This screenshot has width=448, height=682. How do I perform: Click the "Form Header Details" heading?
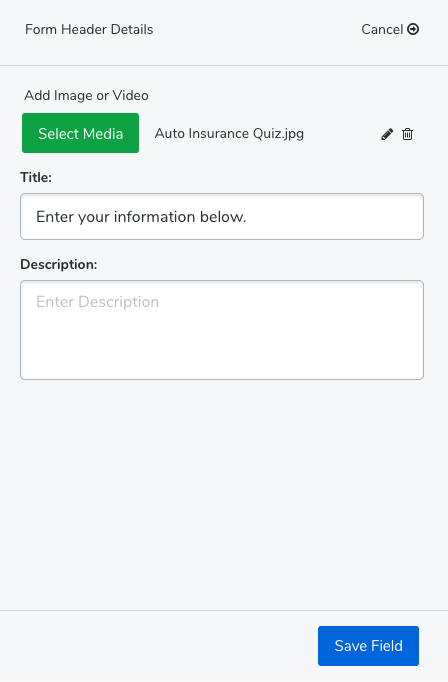point(89,29)
